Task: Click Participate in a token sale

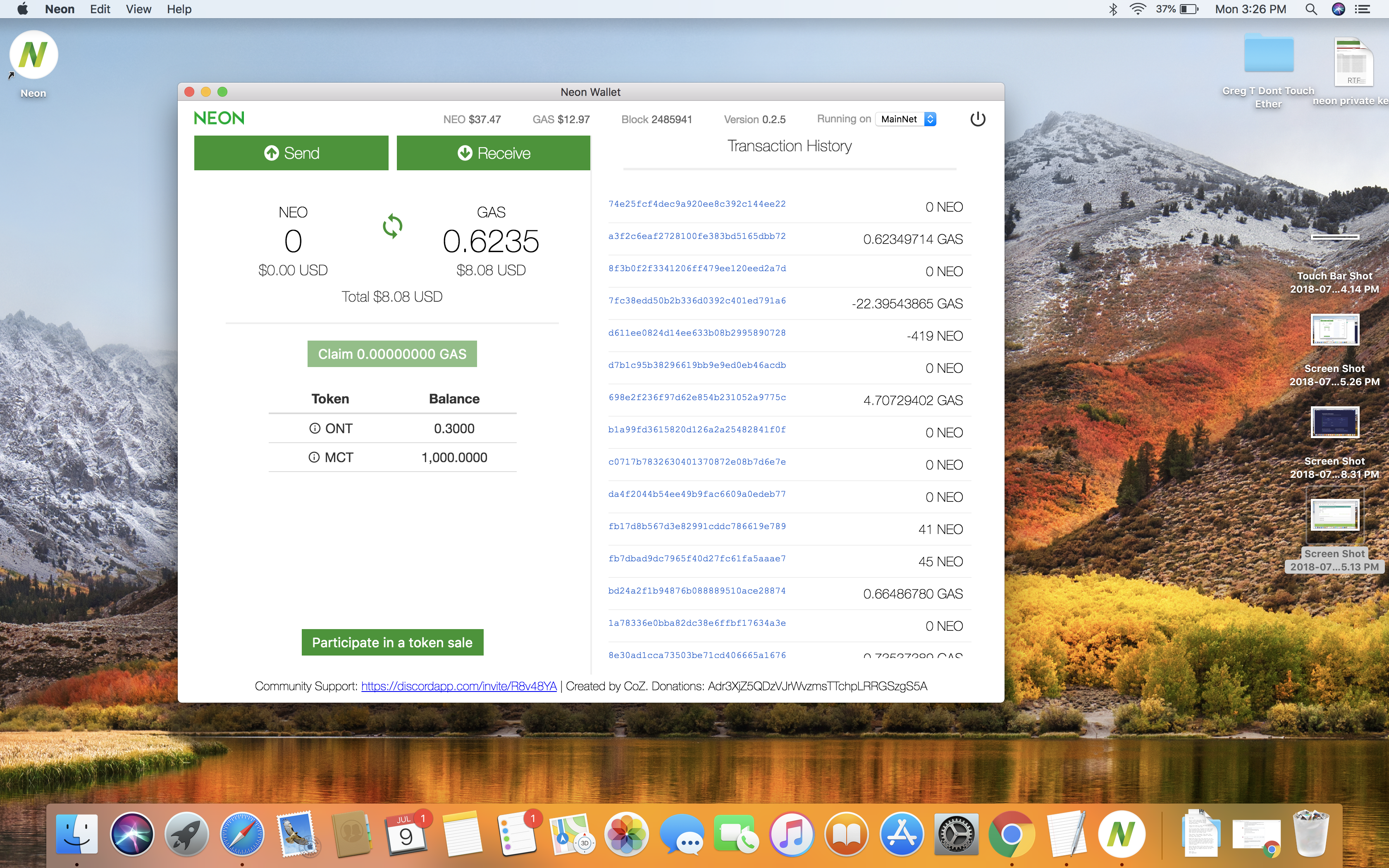Action: pyautogui.click(x=392, y=642)
